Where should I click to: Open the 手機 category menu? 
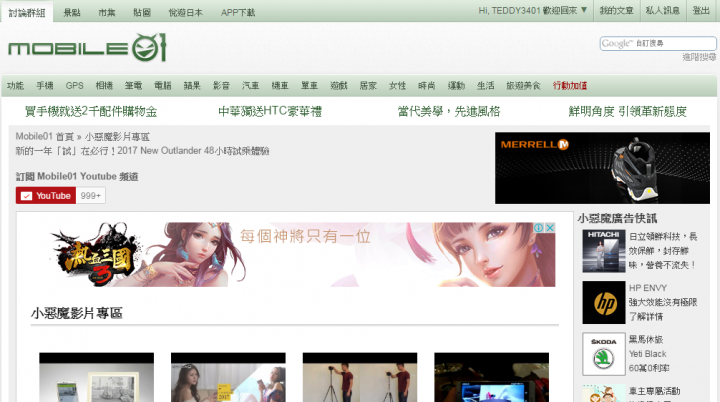click(x=45, y=85)
